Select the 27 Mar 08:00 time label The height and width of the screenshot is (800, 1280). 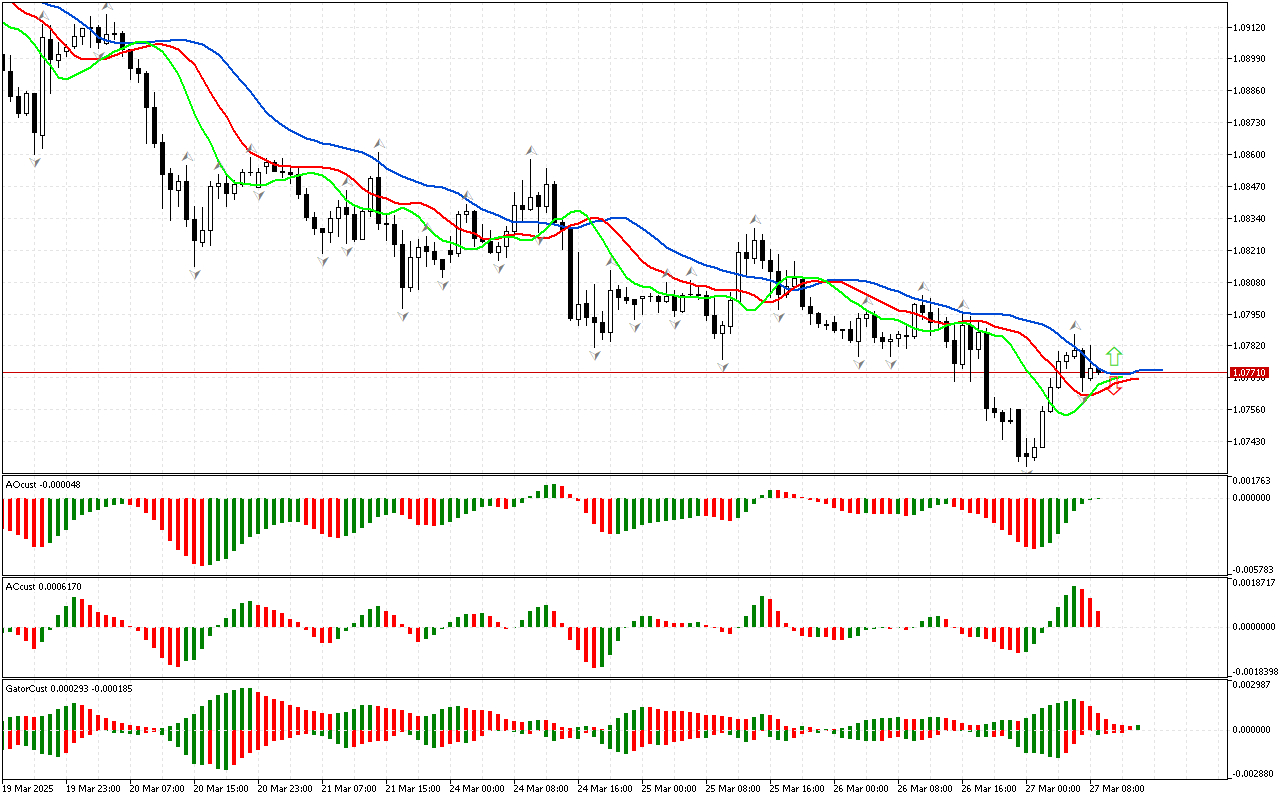(1118, 788)
